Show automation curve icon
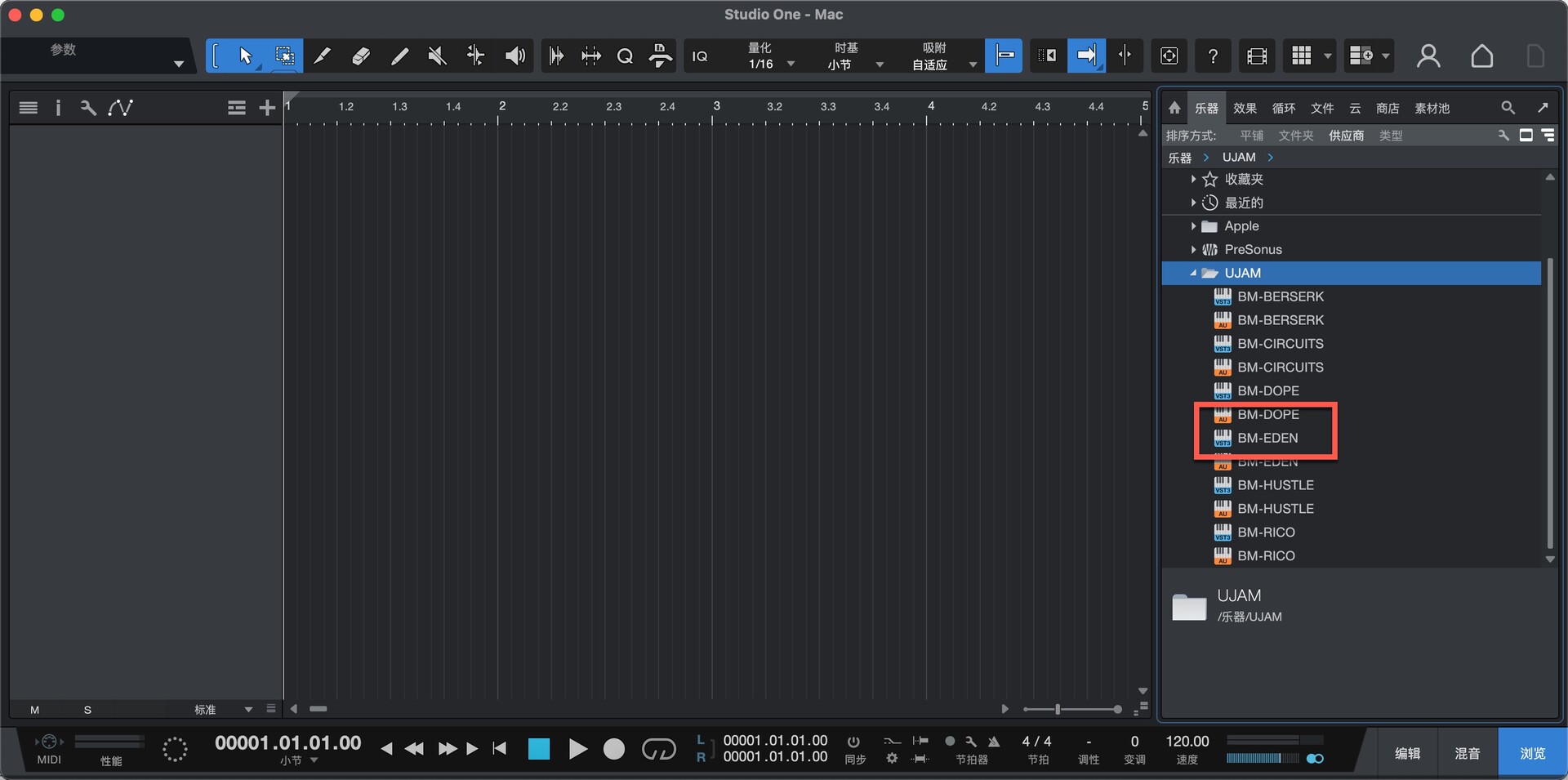 coord(120,107)
